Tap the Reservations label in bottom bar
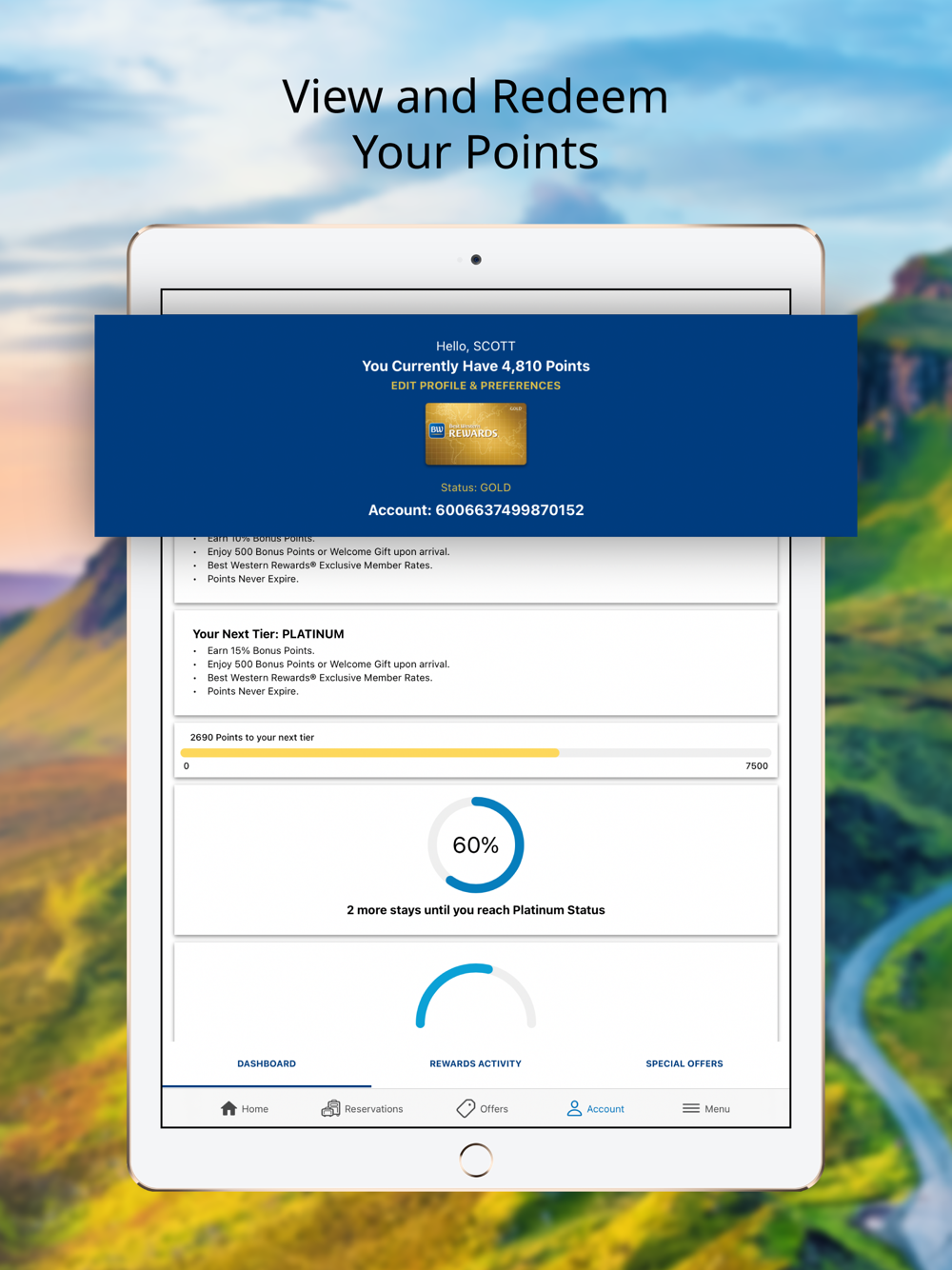This screenshot has width=952, height=1270. (x=374, y=1109)
